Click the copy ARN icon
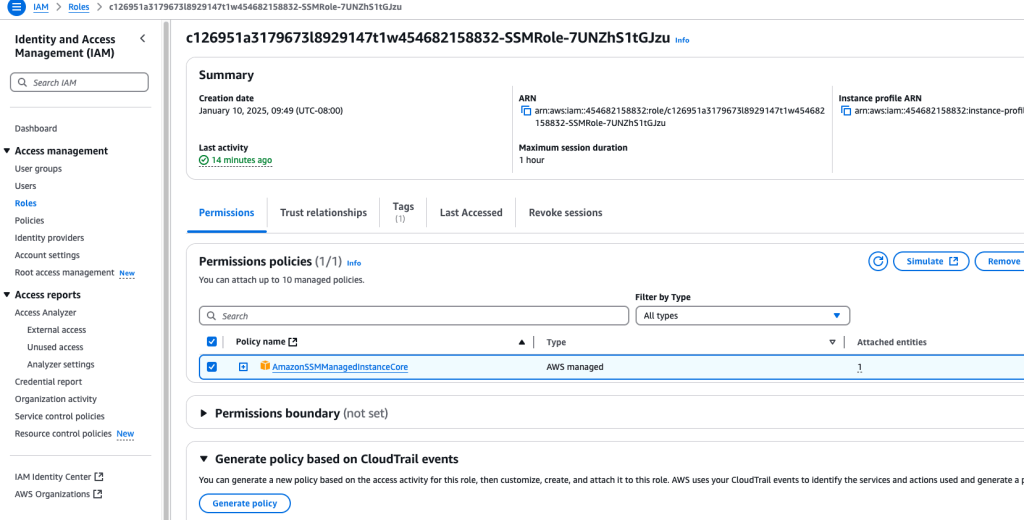This screenshot has height=520, width=1024. coord(526,111)
